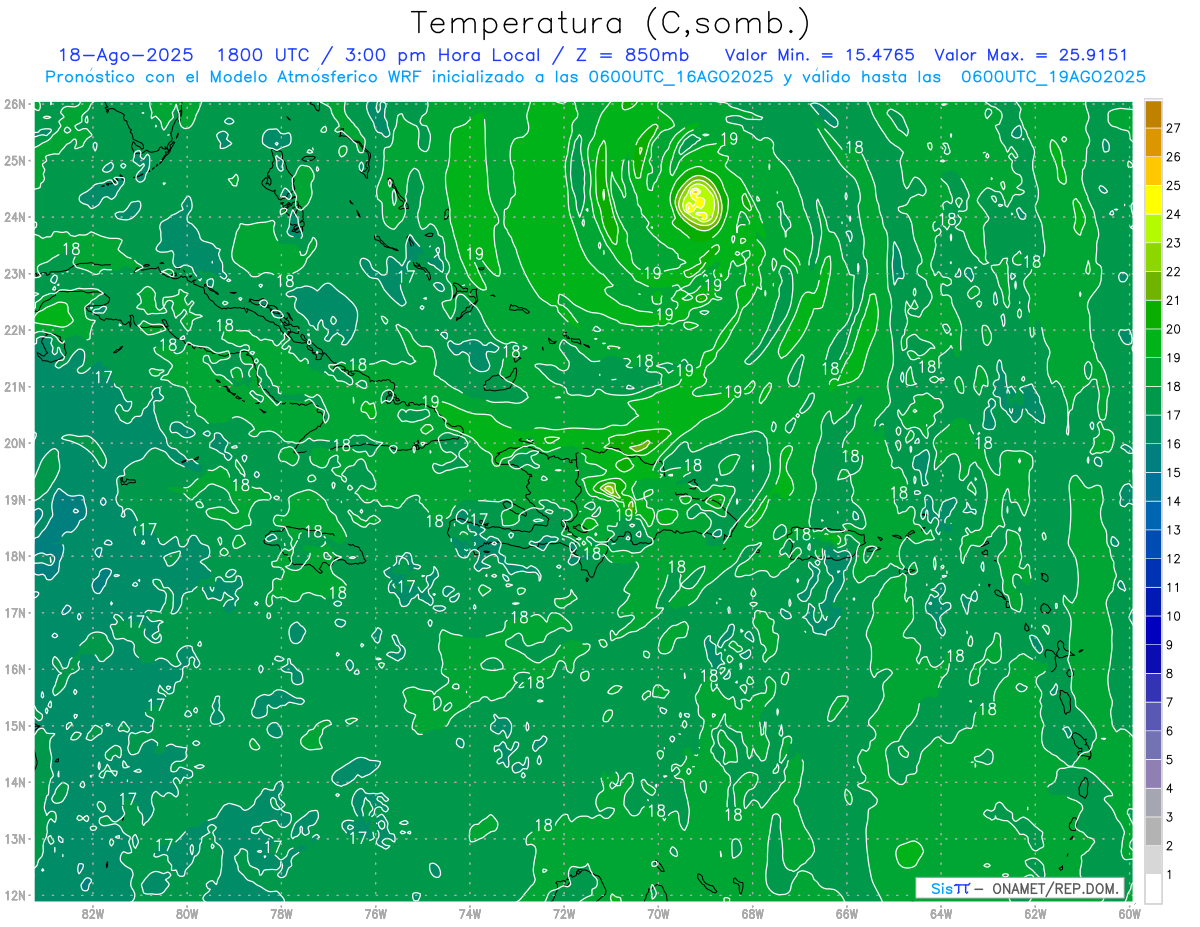This screenshot has width=1200, height=927.
Task: Click the latitude axis label "18N"
Action: (x=15, y=556)
